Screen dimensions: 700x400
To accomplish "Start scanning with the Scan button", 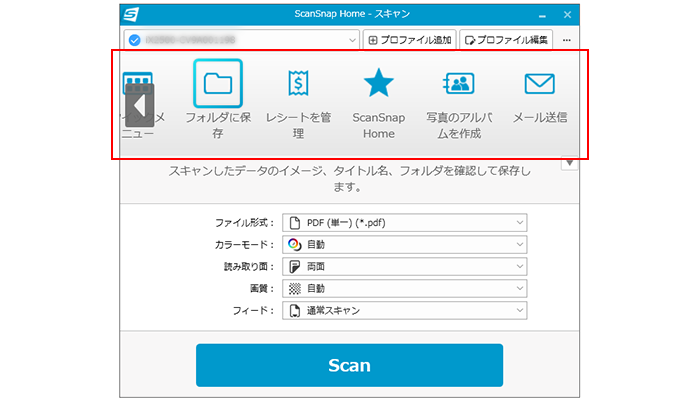I will (350, 365).
